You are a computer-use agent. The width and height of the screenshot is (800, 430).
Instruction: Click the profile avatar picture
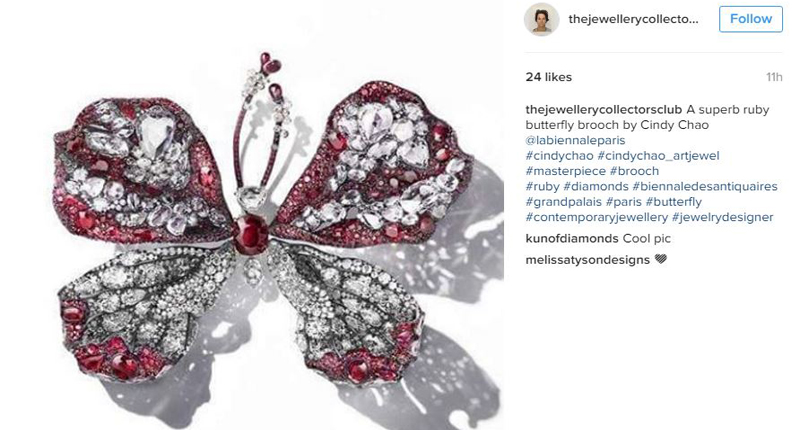[x=541, y=19]
